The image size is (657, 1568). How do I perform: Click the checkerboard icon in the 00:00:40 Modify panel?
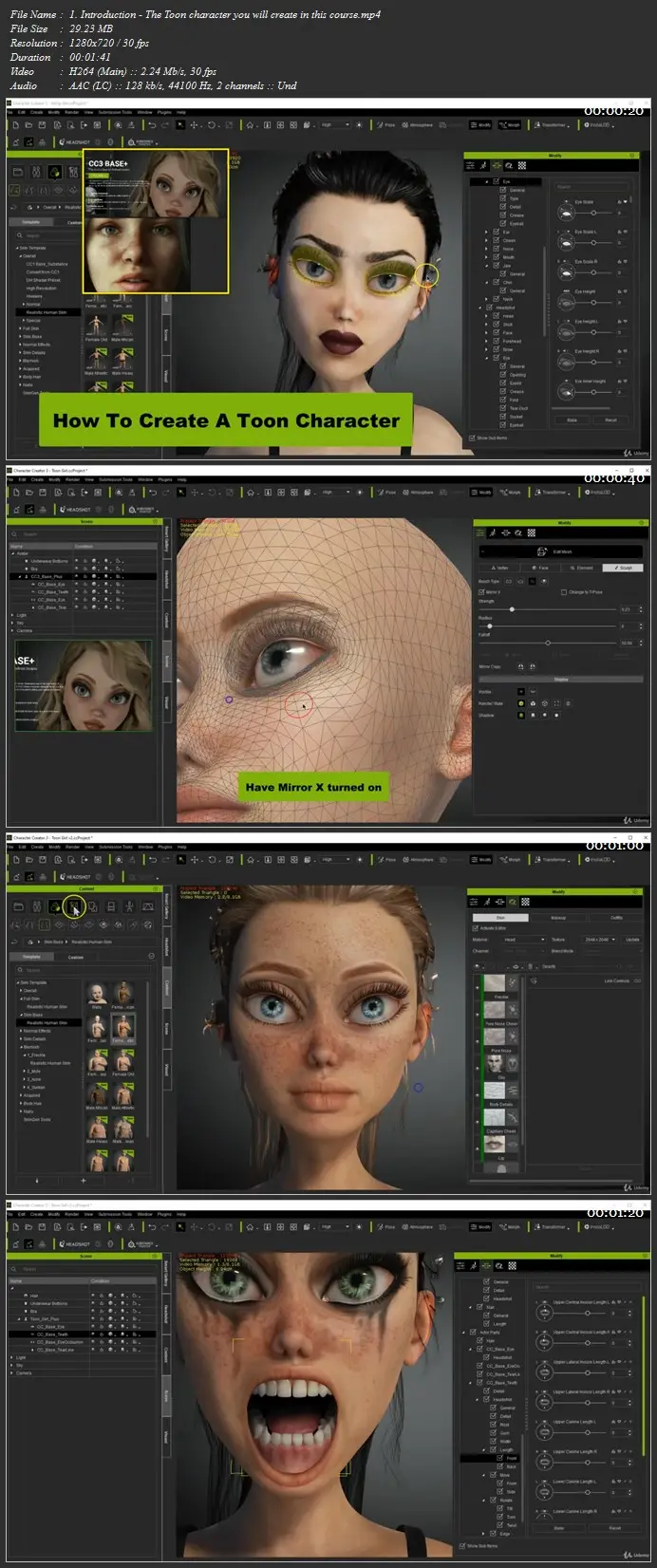[532, 532]
